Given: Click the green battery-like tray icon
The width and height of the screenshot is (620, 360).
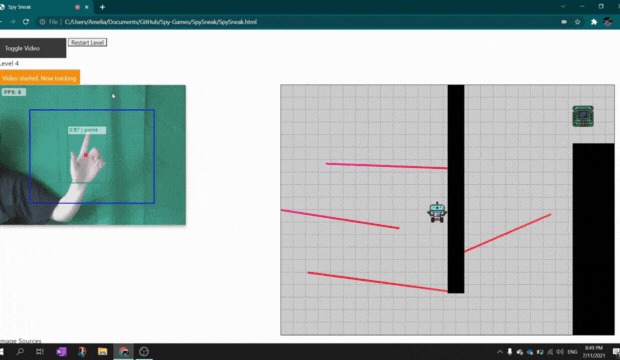Looking at the screenshot, I should coord(540,352).
